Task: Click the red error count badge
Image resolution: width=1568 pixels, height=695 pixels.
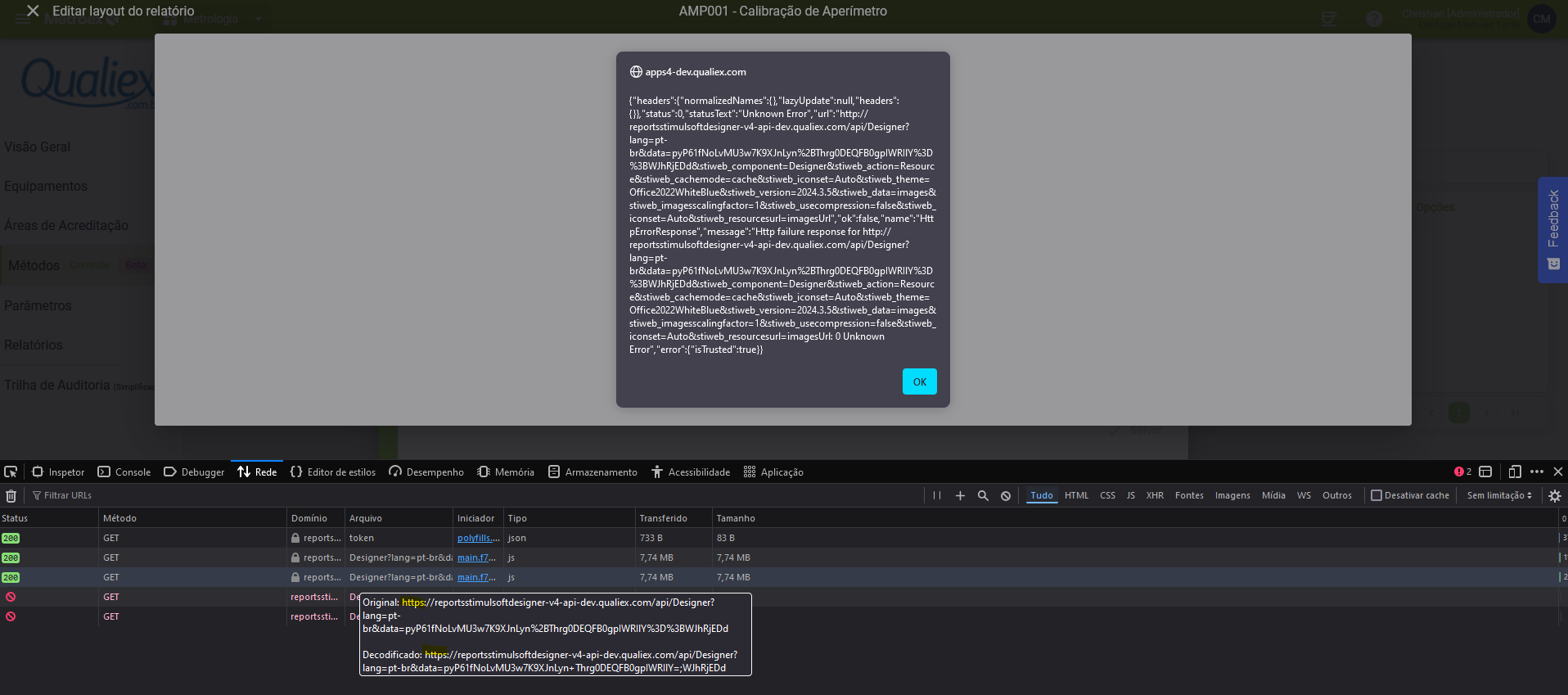Action: [1462, 472]
